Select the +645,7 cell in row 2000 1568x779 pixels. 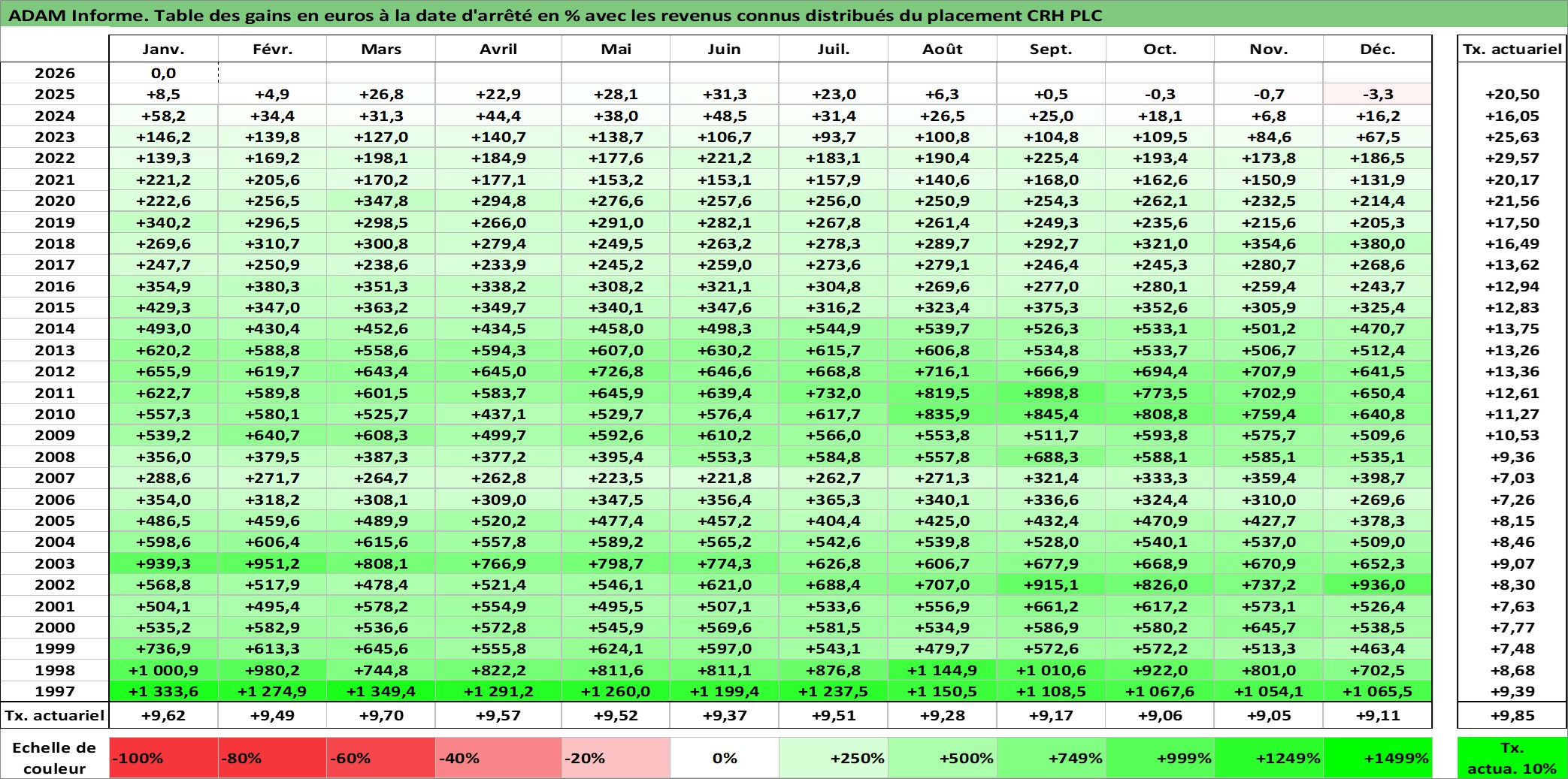pos(1269,627)
